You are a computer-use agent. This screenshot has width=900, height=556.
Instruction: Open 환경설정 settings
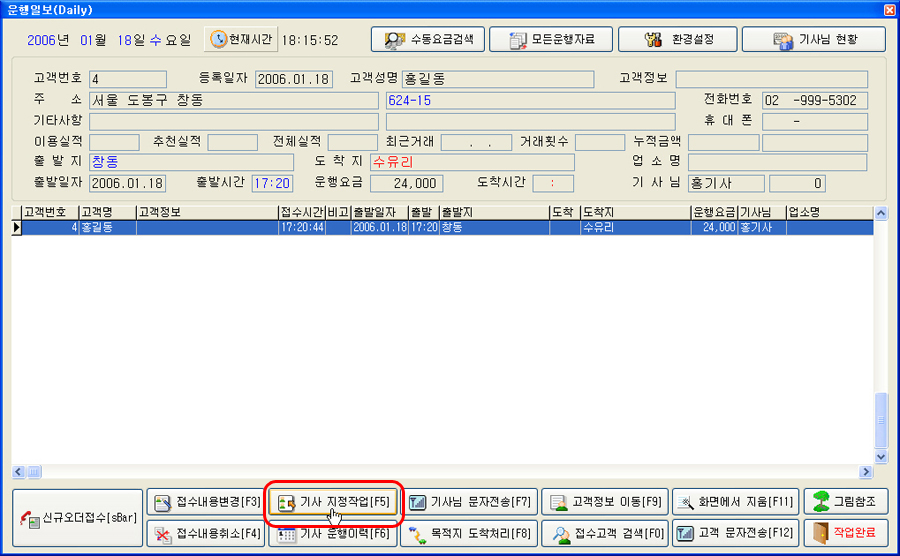677,39
